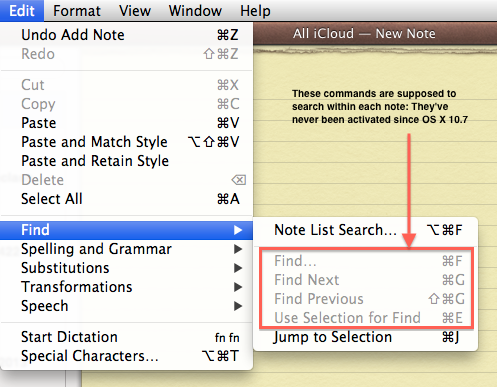Open the Window menu
This screenshot has height=387, width=497.
click(x=195, y=11)
